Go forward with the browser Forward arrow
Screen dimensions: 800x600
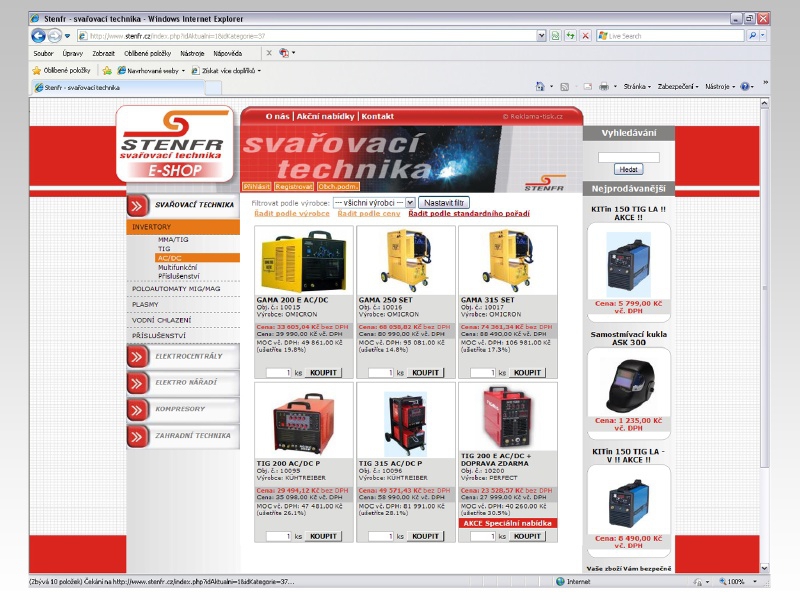[x=55, y=36]
